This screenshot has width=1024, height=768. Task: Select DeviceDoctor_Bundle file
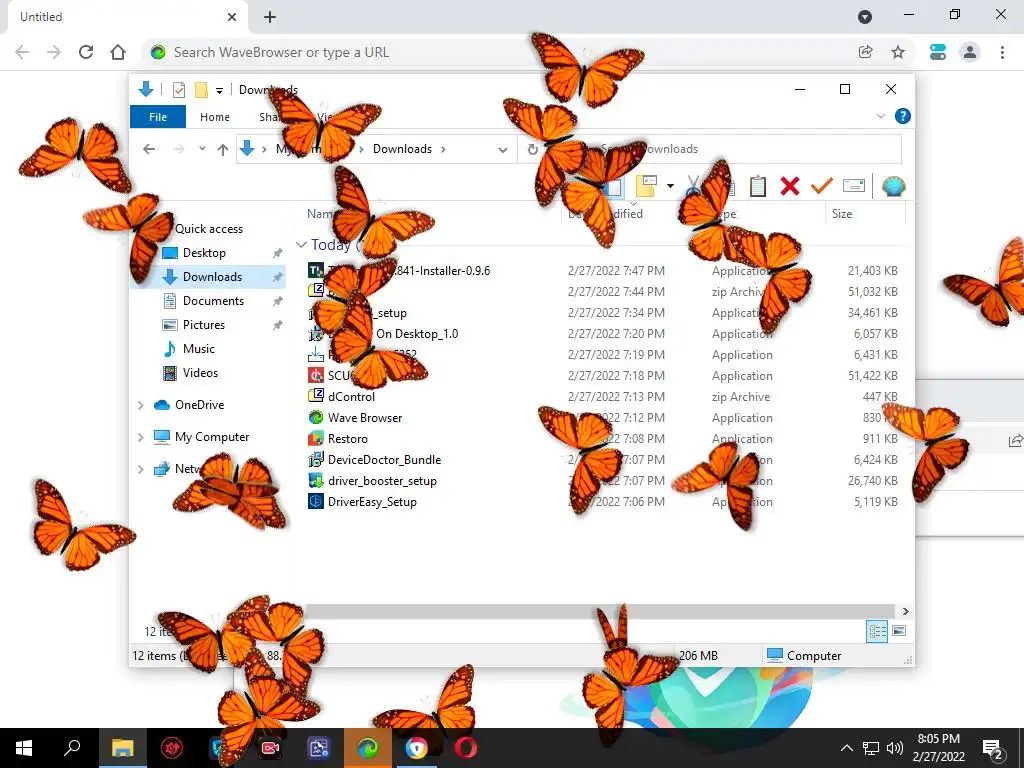(384, 460)
